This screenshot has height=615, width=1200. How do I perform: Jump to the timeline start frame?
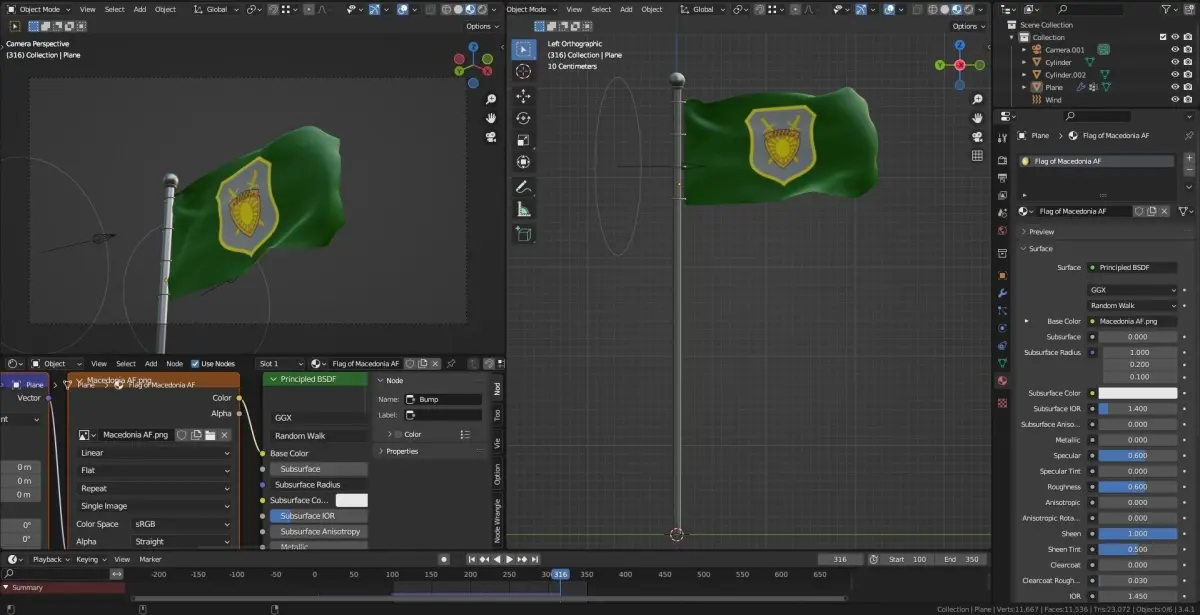[472, 559]
